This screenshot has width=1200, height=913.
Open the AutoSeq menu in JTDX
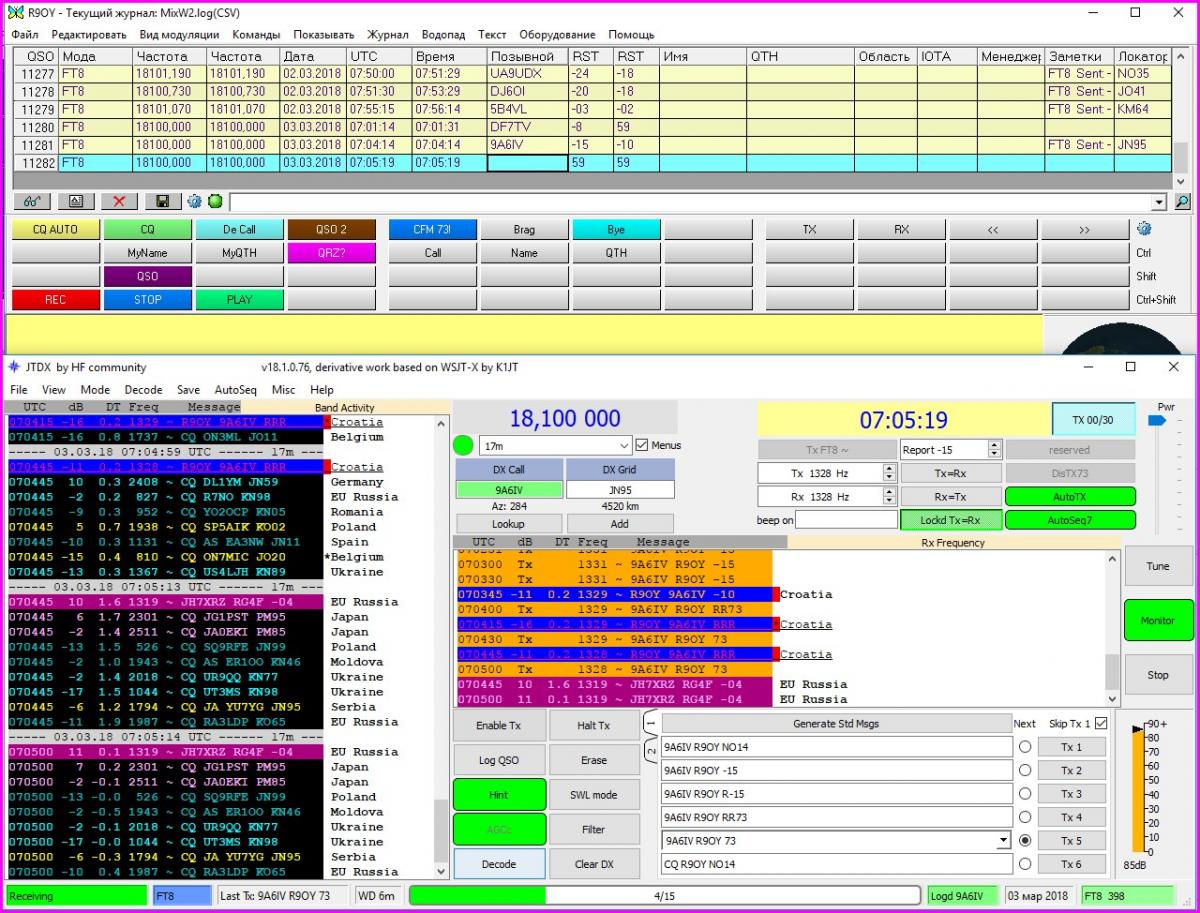235,390
